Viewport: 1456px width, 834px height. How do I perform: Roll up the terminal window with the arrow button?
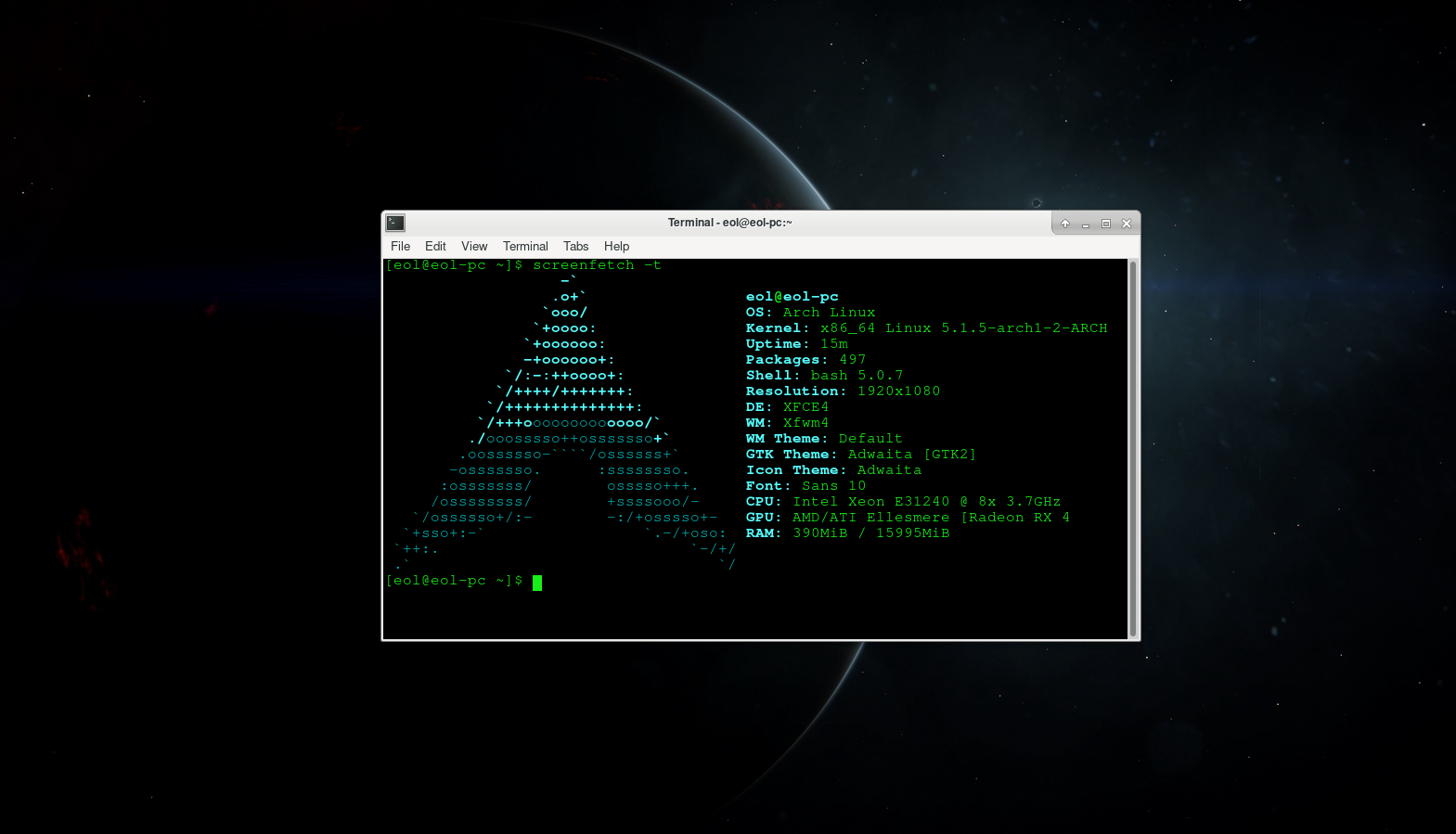1065,224
